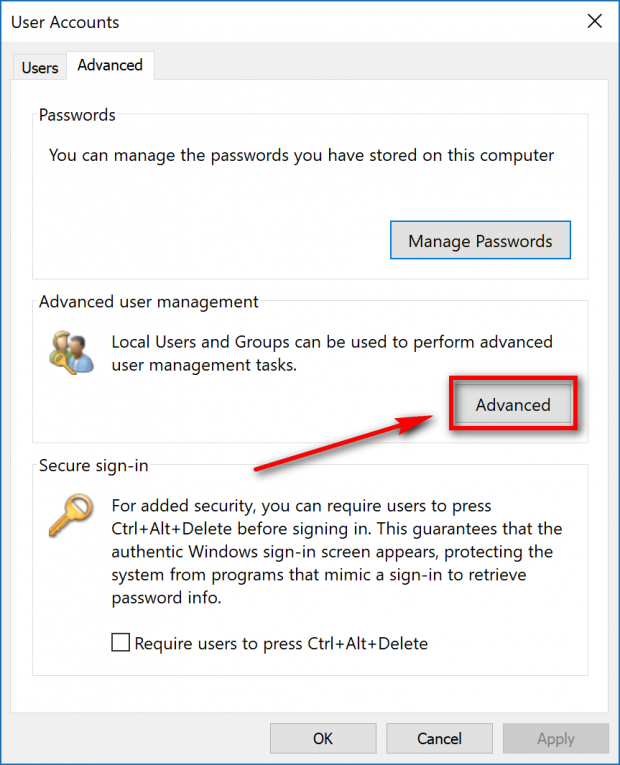The width and height of the screenshot is (620, 765).
Task: Click the User Accounts title bar text
Action: [65, 22]
